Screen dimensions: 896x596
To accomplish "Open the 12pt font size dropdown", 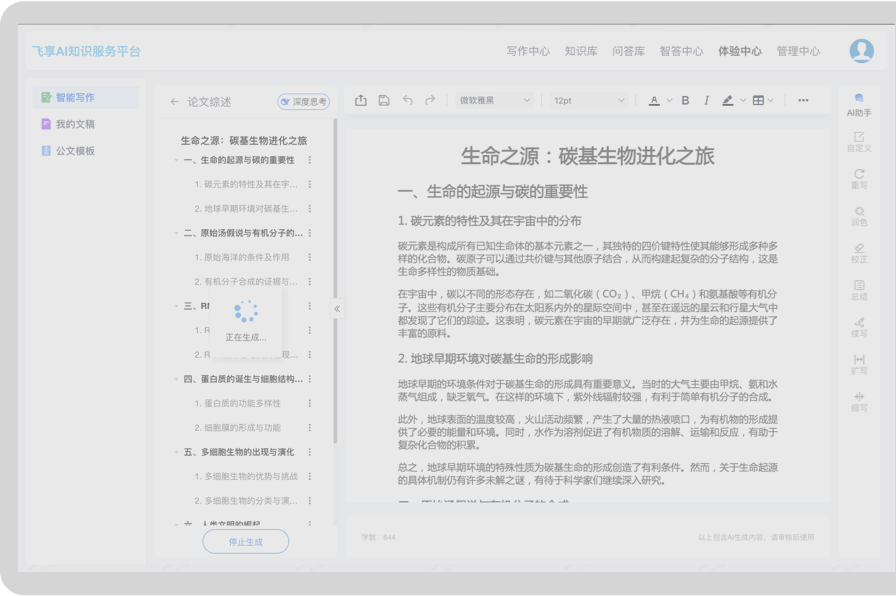I will tap(589, 101).
